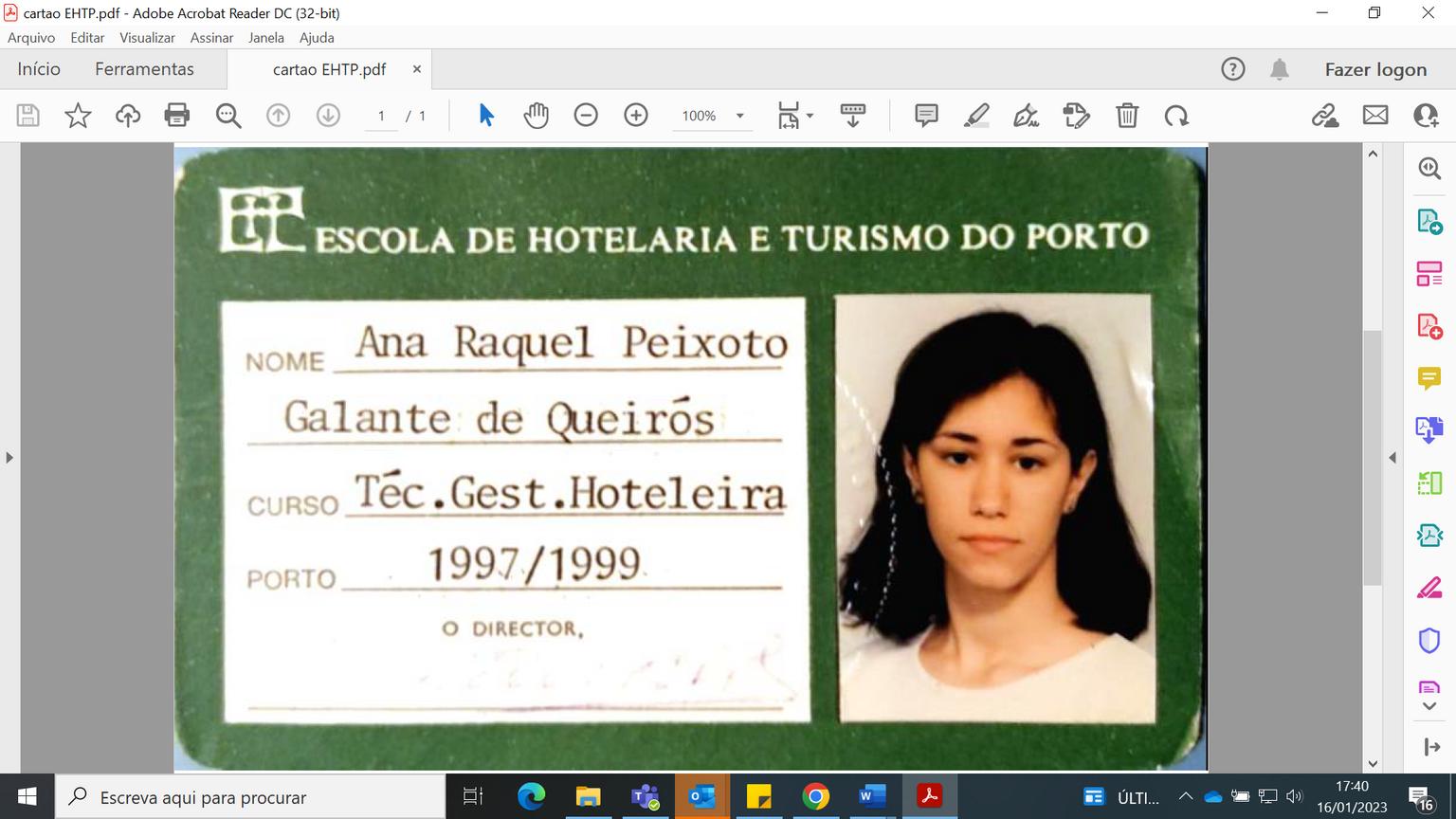Open the yellow Comment tool in right panel

[x=1429, y=378]
